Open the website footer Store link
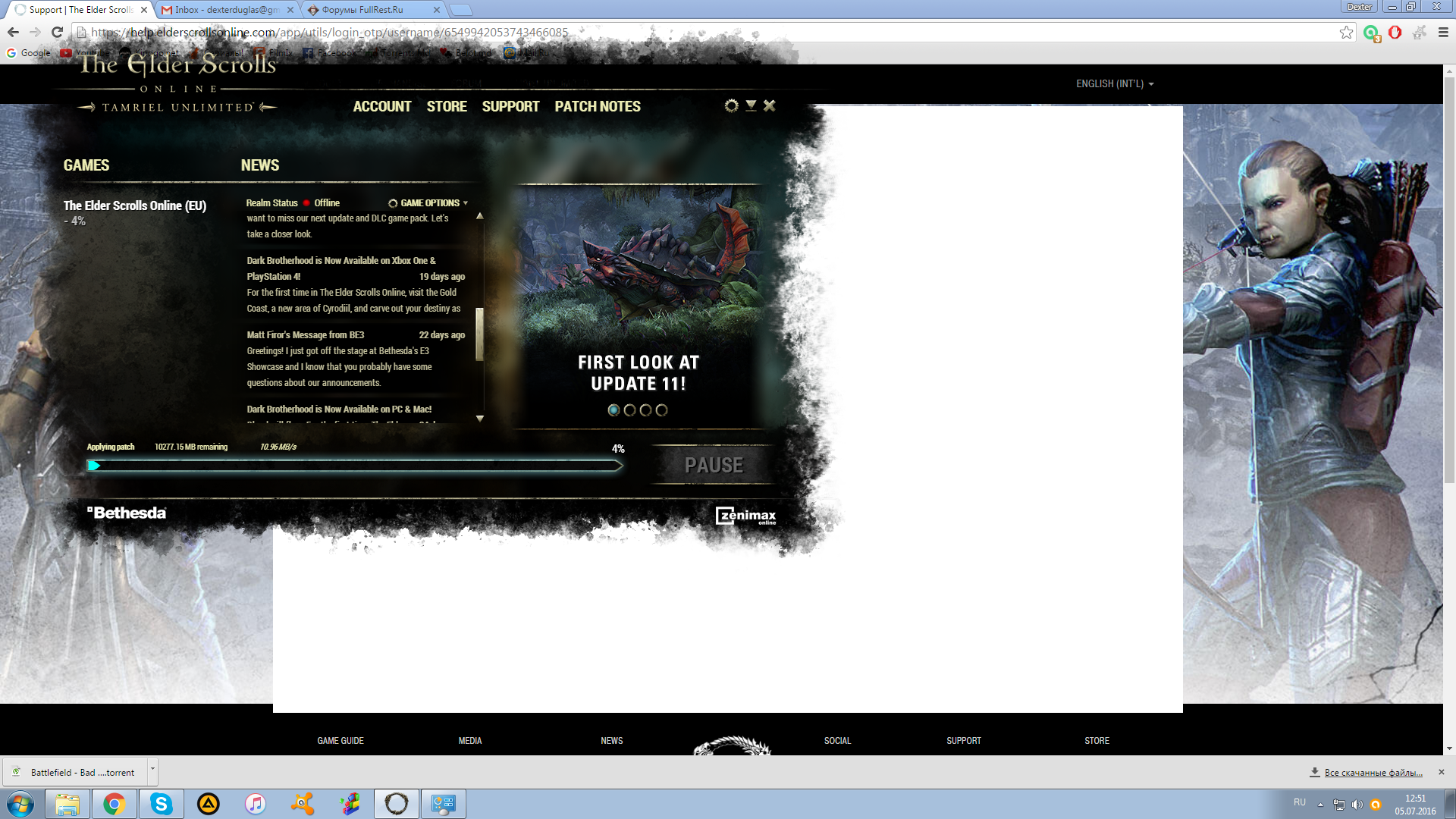 click(1097, 741)
